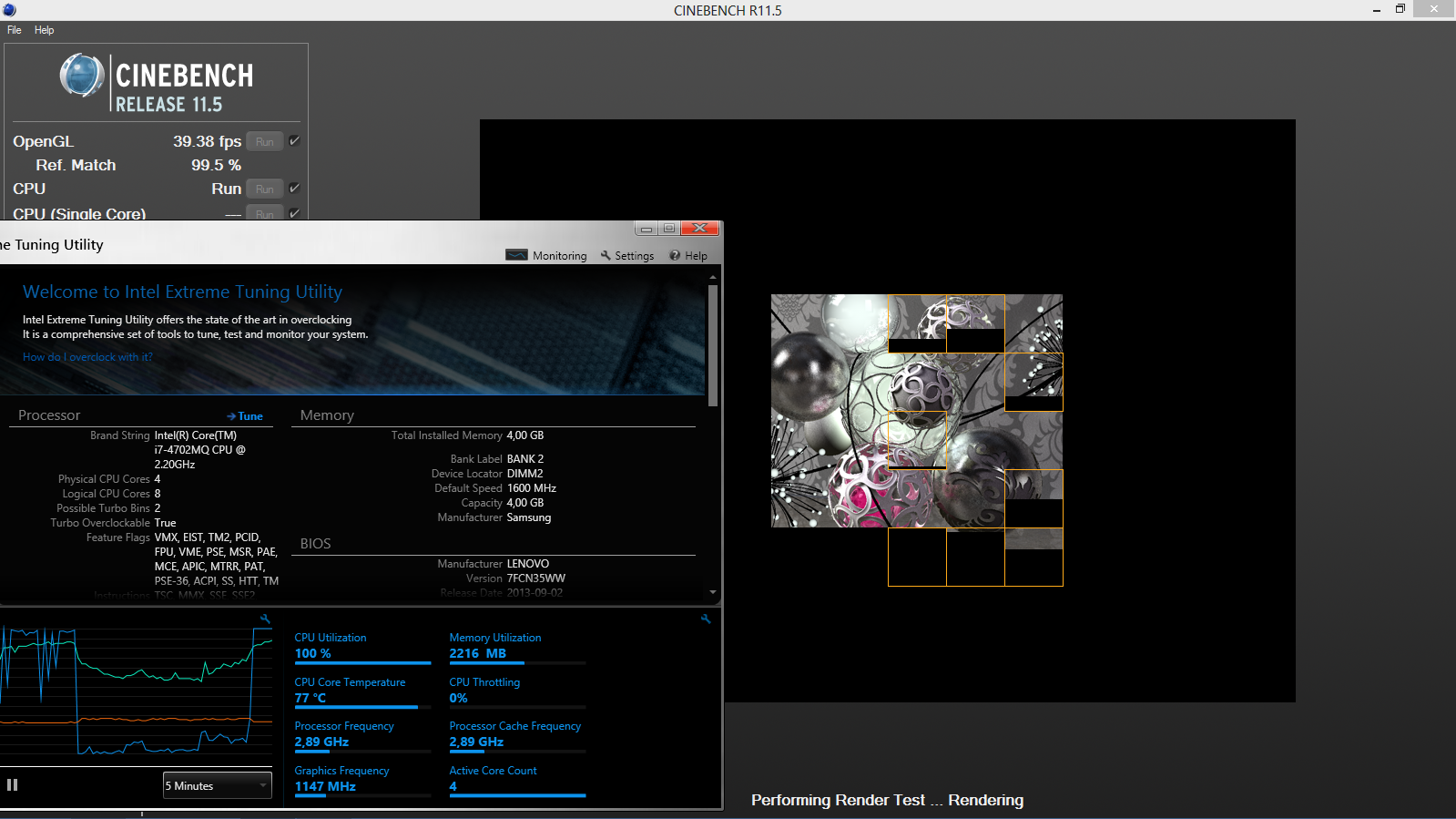The image size is (1456, 819).
Task: Click the vertical scrollbar thumb in Tuning Utility
Action: (713, 345)
